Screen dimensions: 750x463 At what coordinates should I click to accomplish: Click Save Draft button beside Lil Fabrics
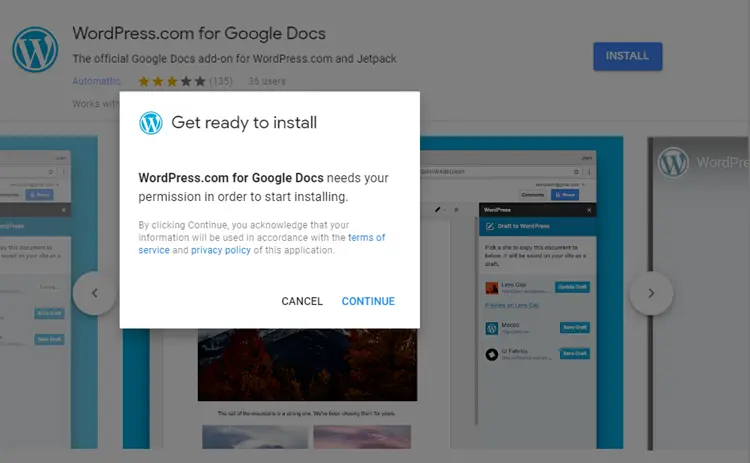pos(574,353)
